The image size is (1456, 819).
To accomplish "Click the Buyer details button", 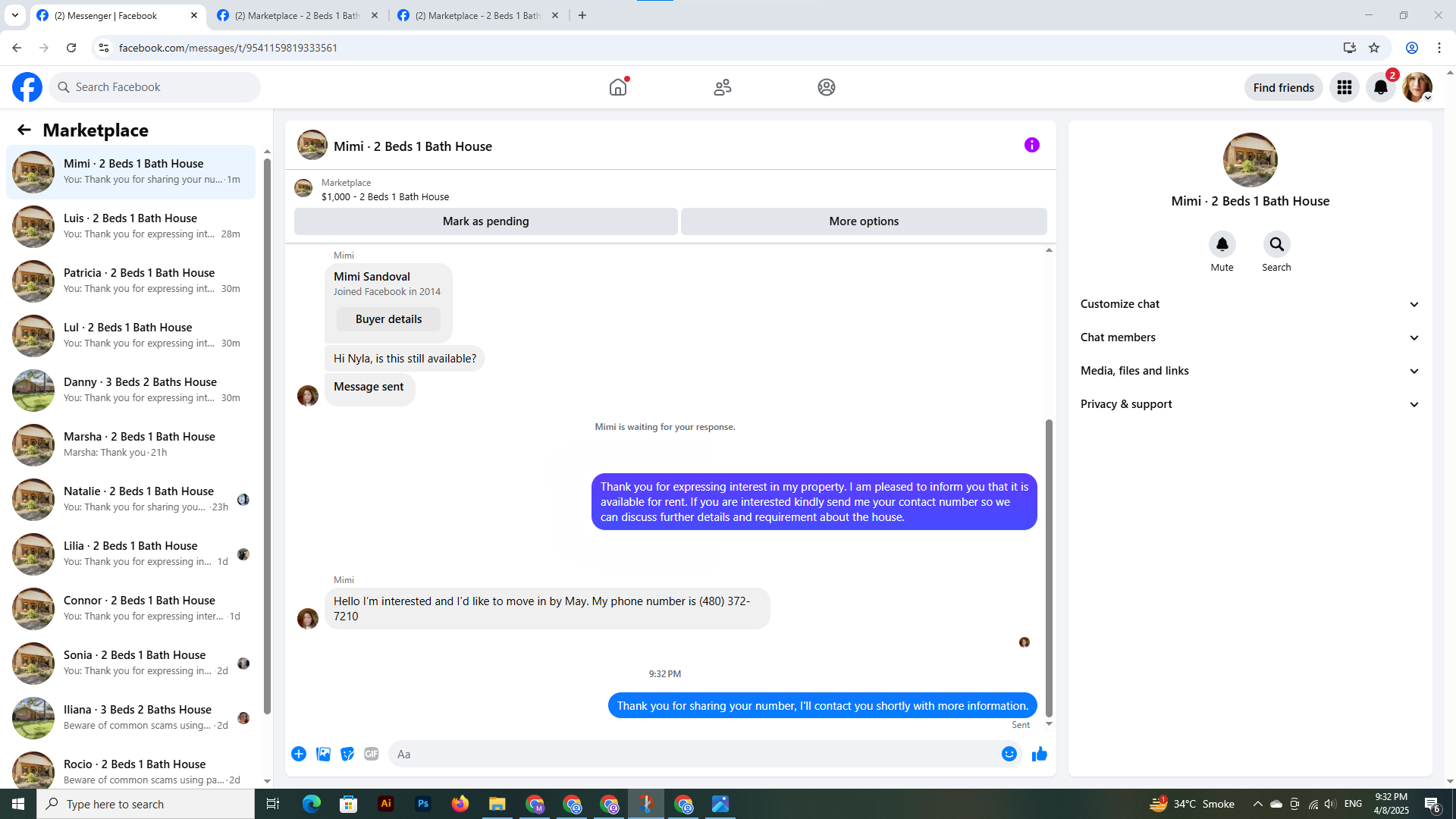I will 388,319.
